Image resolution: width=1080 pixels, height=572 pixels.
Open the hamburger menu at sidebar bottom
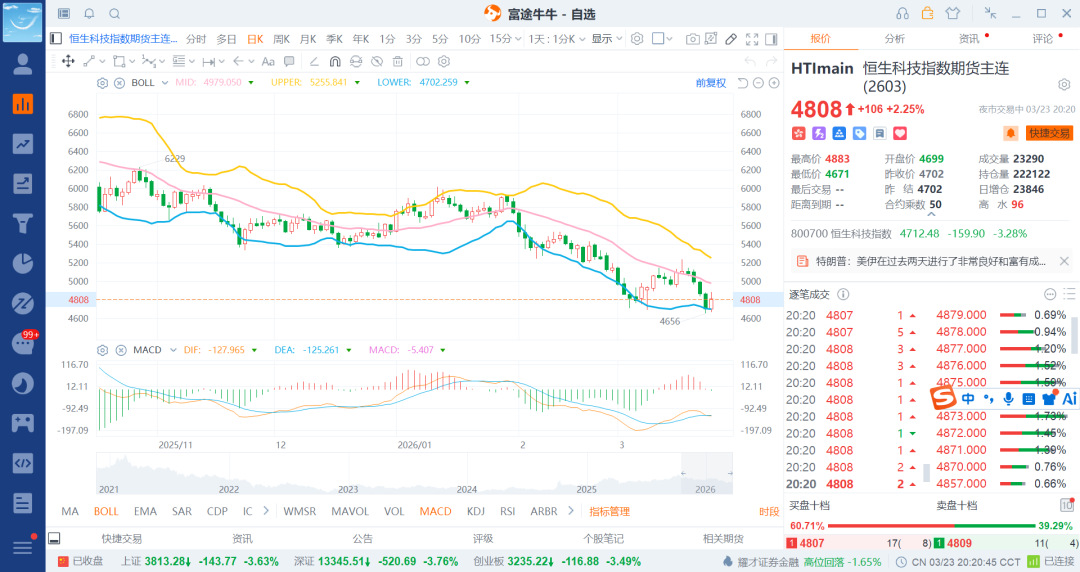tap(23, 547)
